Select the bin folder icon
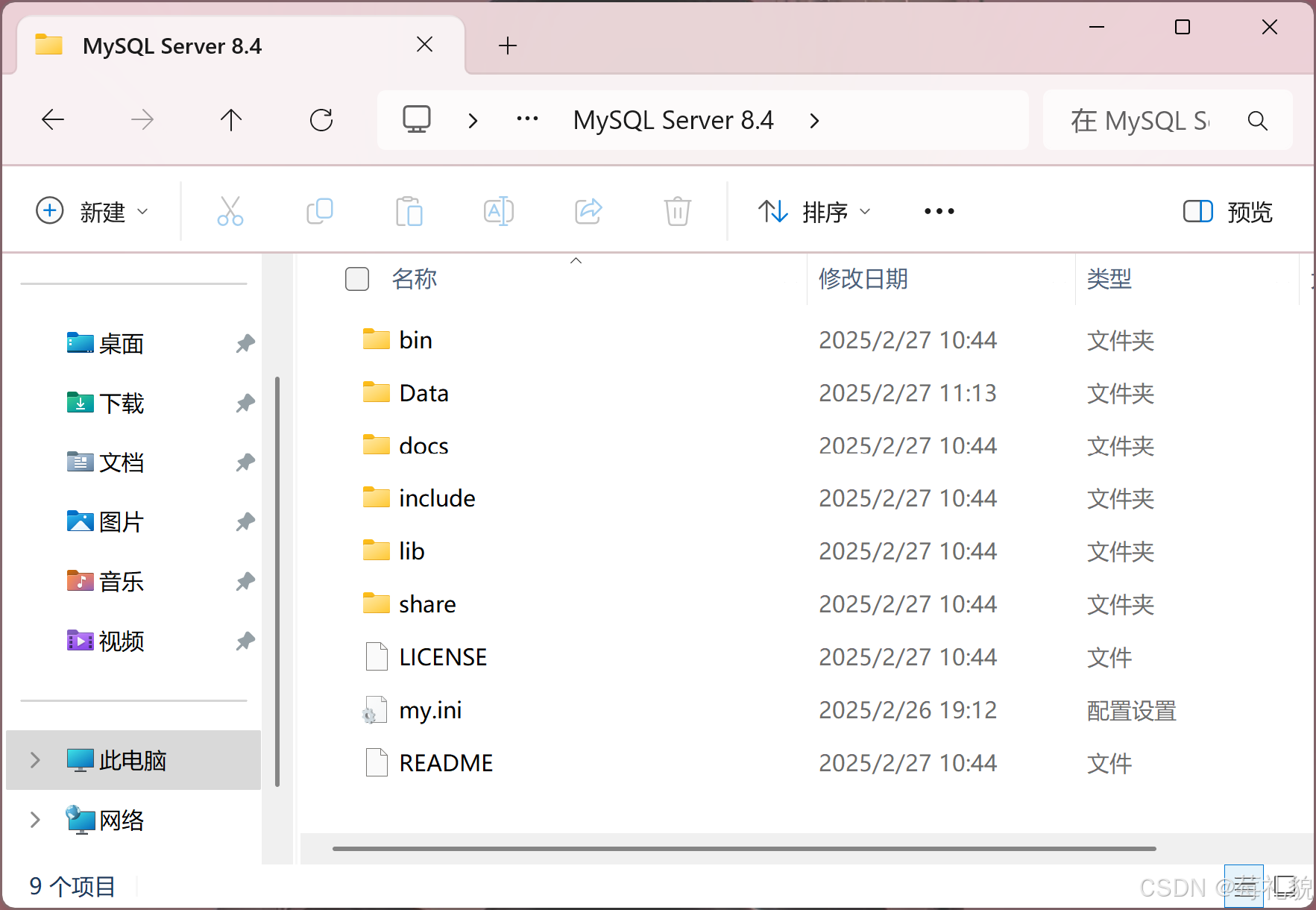The width and height of the screenshot is (1316, 910). (x=377, y=339)
